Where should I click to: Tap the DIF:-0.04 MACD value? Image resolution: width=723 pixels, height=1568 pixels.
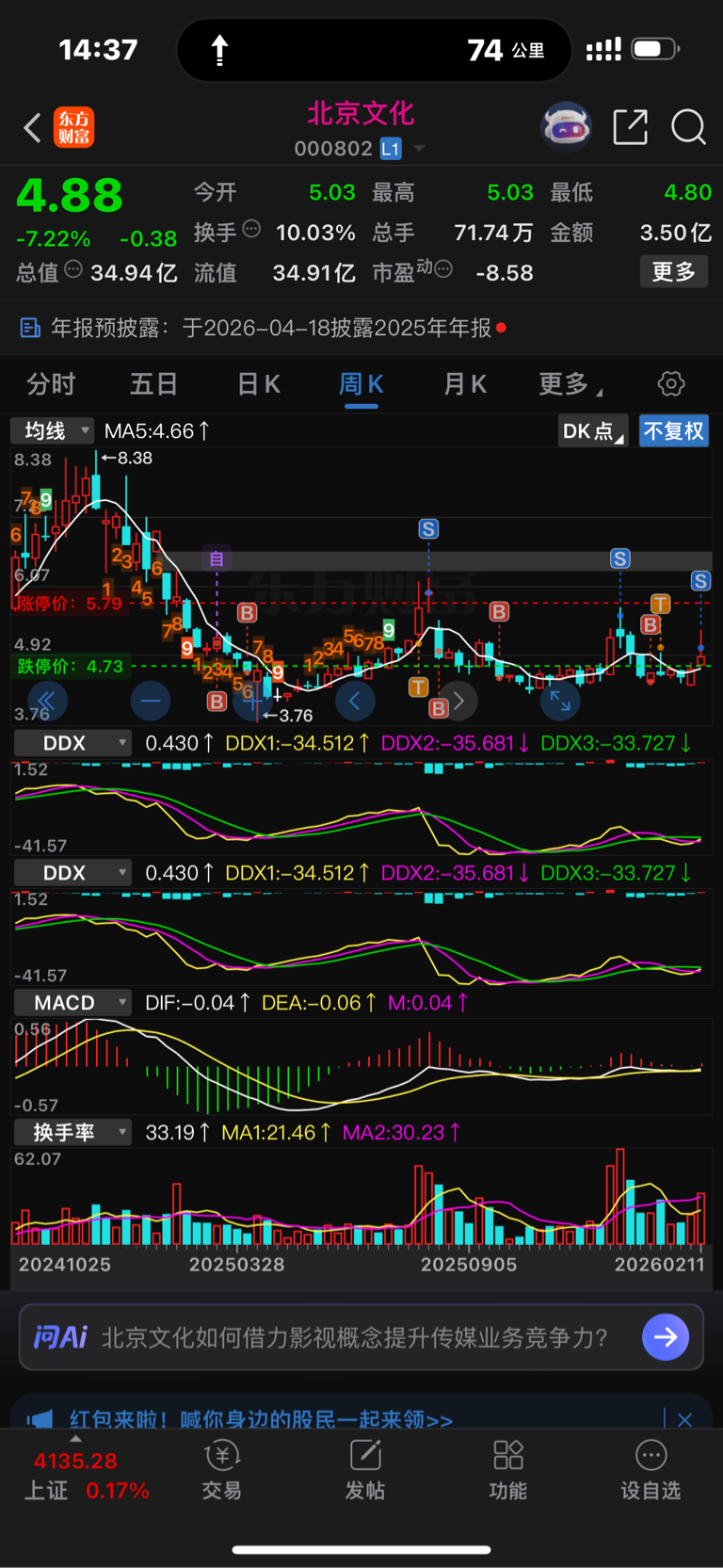tap(197, 1003)
